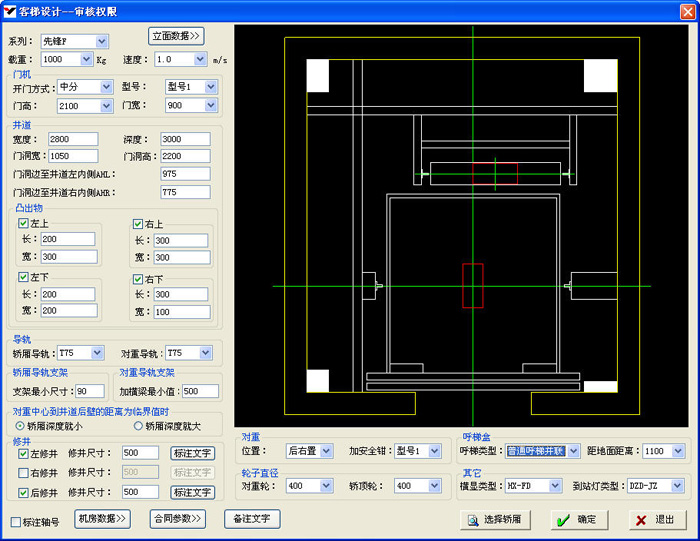This screenshot has width=700, height=541.
Task: Open the 到站灯类型 dropdown
Action: tap(677, 486)
